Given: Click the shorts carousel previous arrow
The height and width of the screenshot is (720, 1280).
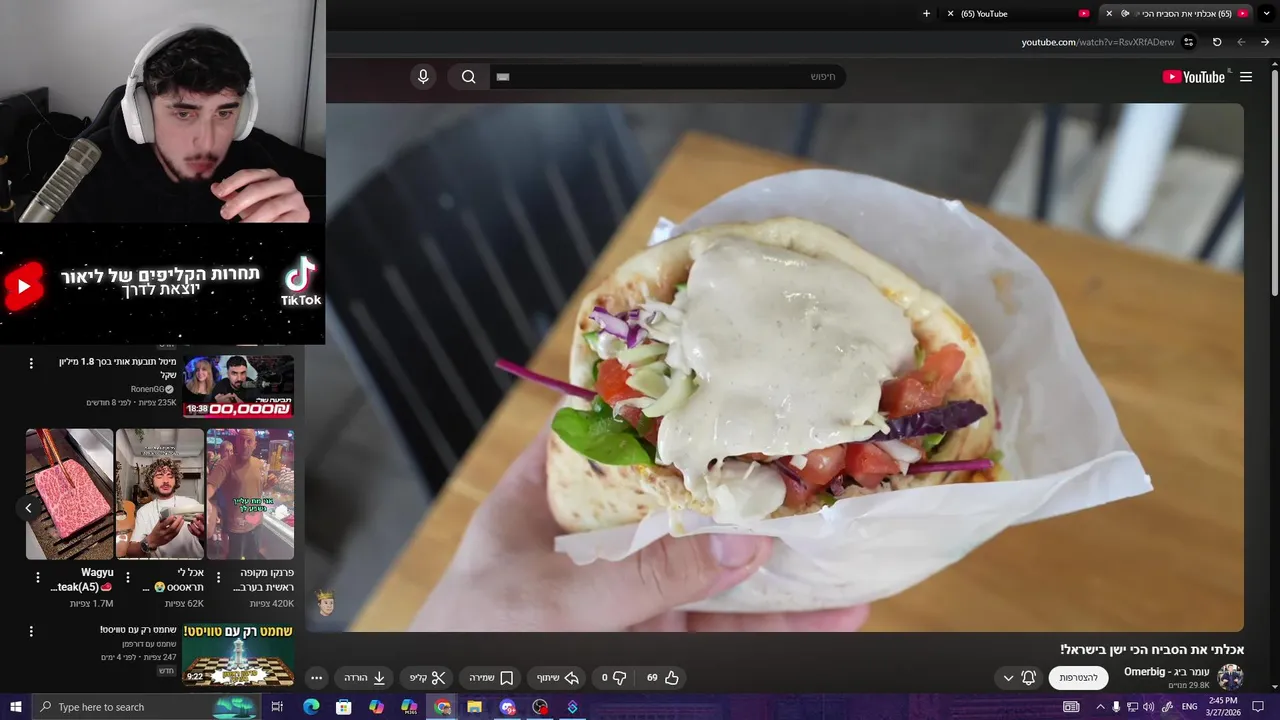Looking at the screenshot, I should [28, 508].
